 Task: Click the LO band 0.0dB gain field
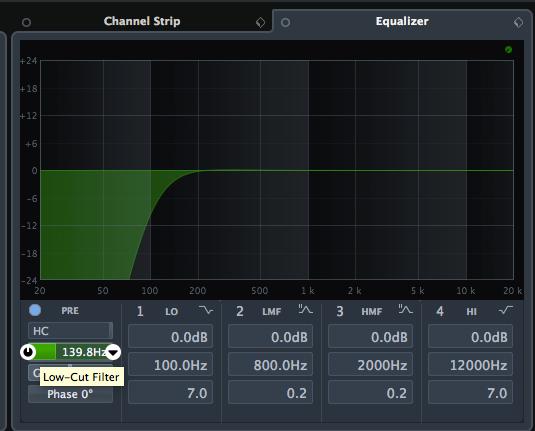point(171,337)
